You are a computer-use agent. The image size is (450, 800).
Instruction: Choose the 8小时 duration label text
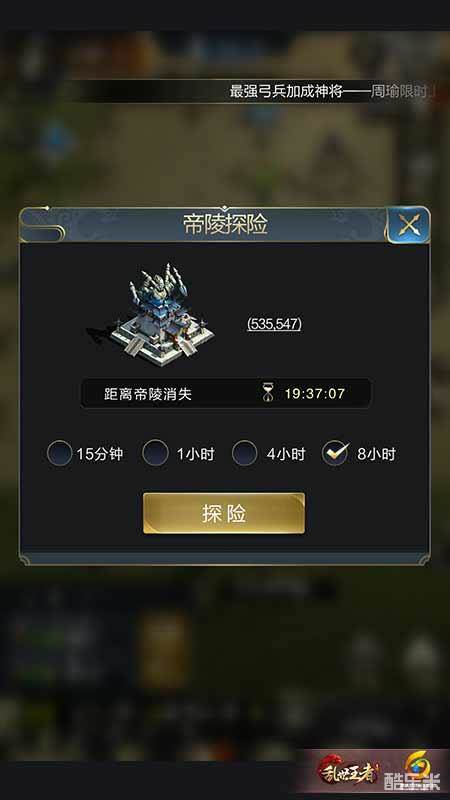pyautogui.click(x=376, y=454)
